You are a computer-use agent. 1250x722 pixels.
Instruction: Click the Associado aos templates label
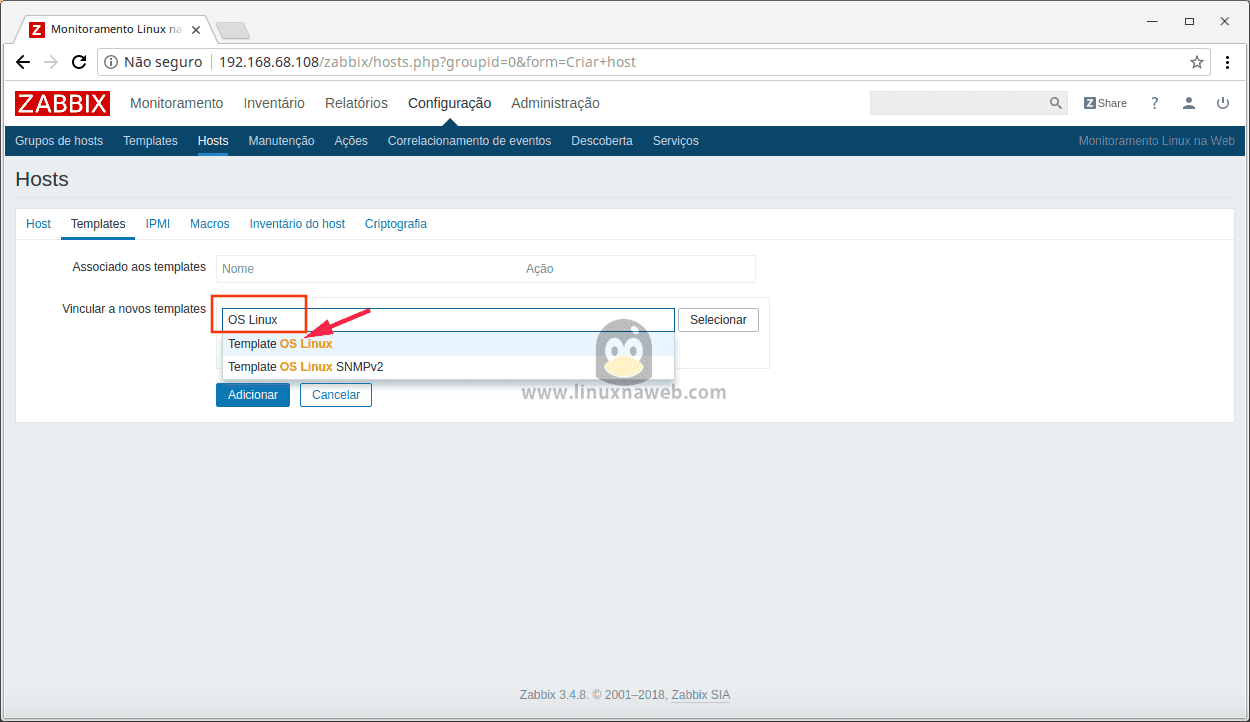139,267
